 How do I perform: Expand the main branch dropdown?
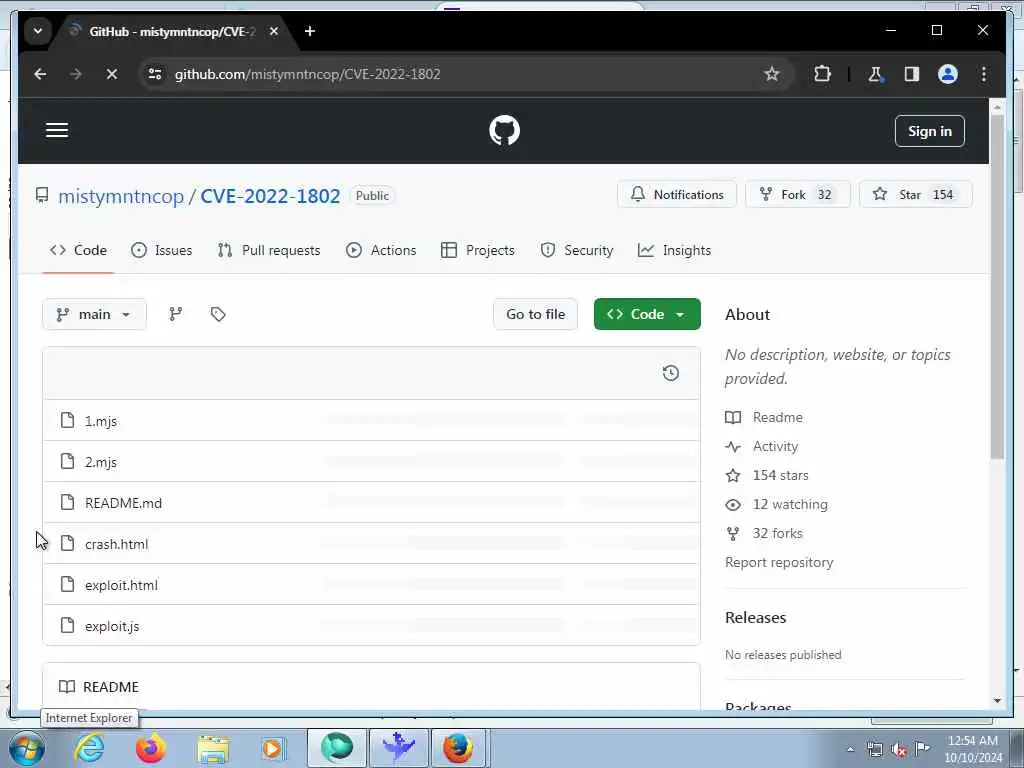94,314
